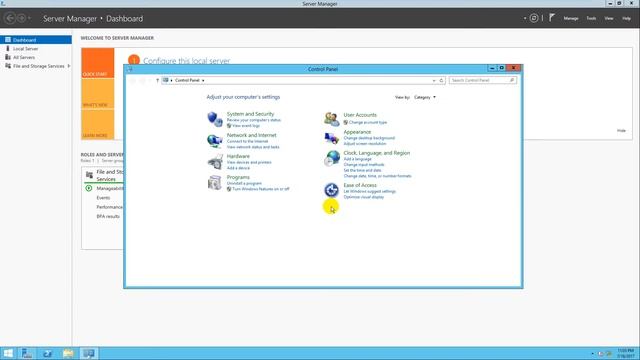The width and height of the screenshot is (640, 360).
Task: Open PowerShell from the taskbar
Action: [x=47, y=353]
